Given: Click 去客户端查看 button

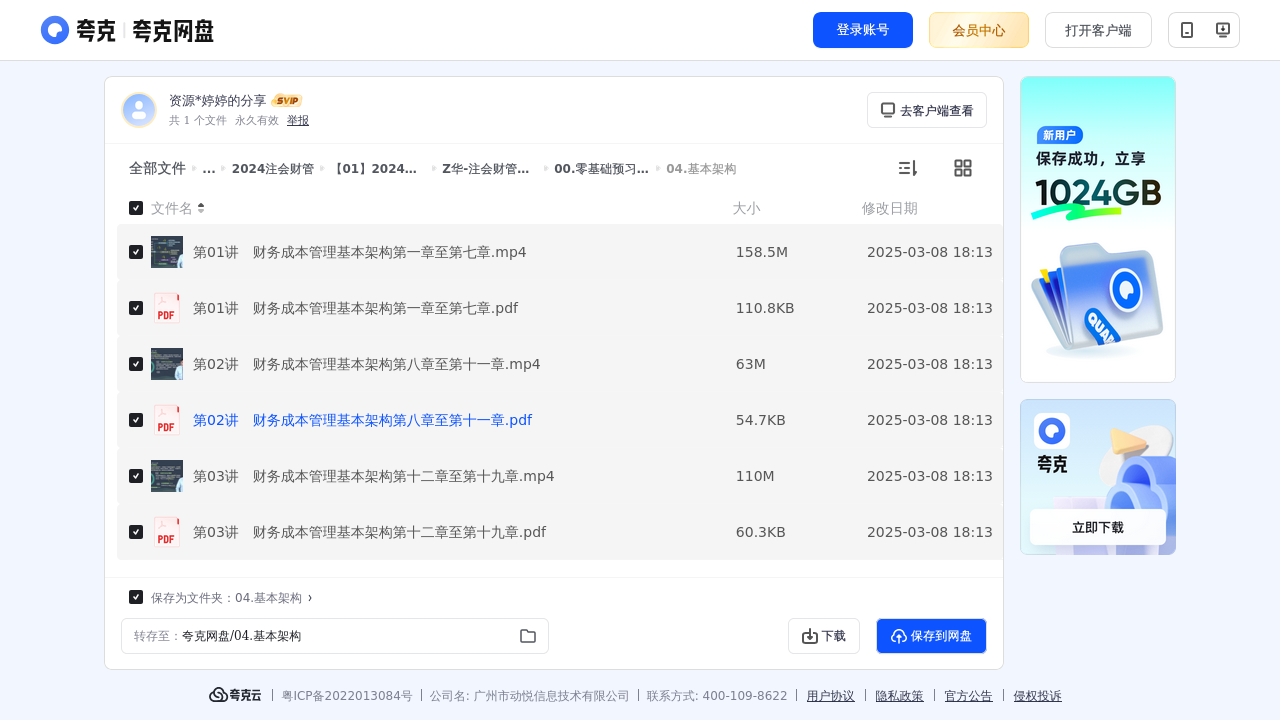Looking at the screenshot, I should click(927, 110).
